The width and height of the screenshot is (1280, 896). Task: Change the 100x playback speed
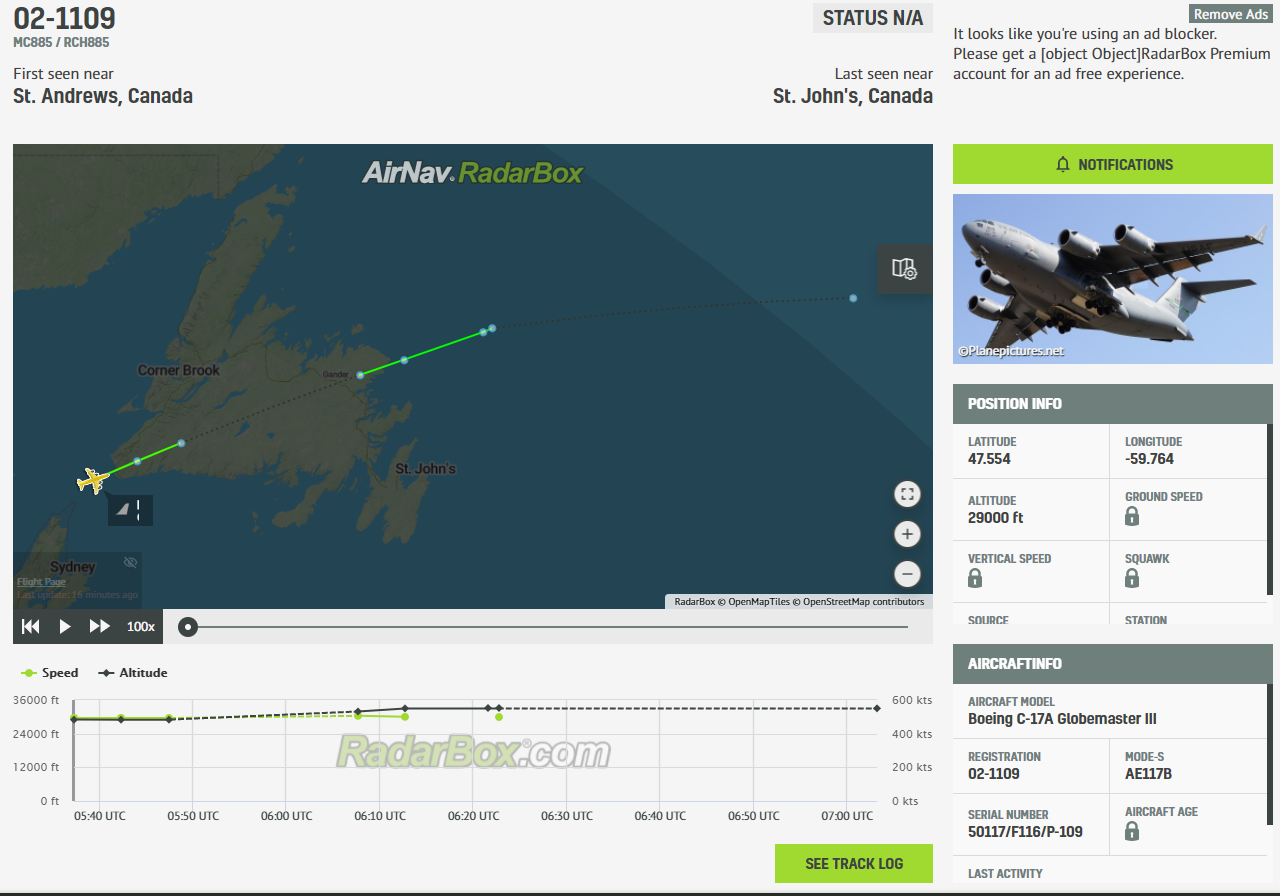[141, 626]
